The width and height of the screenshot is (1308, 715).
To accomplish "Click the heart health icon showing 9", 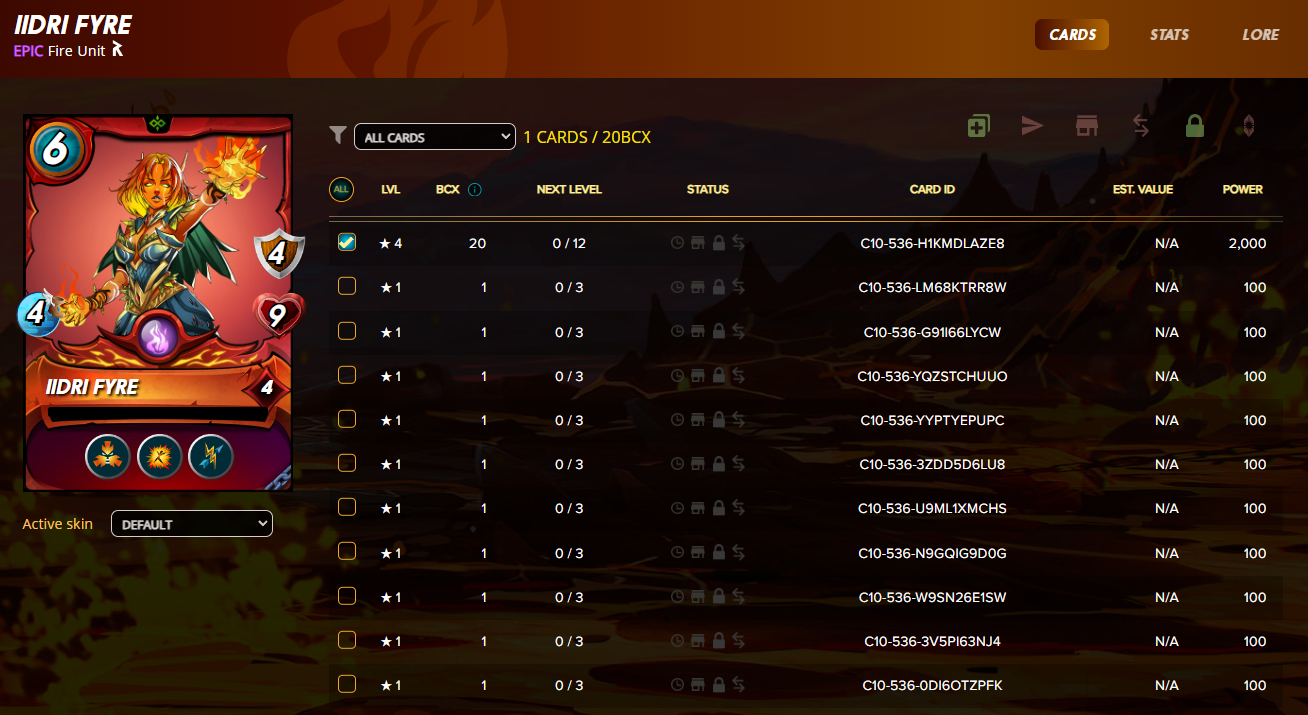I will [277, 316].
